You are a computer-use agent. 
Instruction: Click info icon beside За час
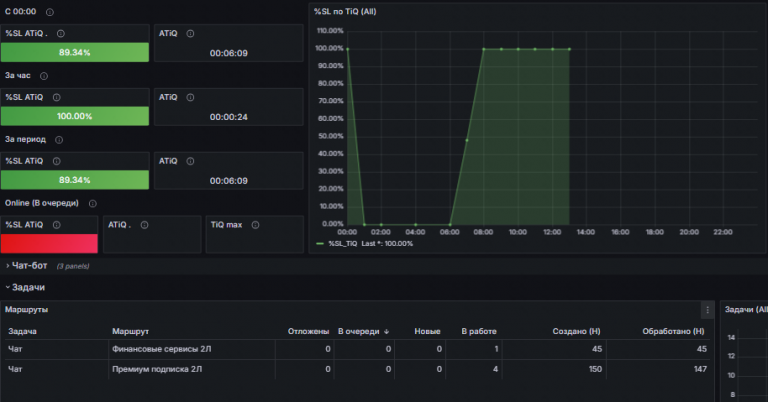(44, 76)
